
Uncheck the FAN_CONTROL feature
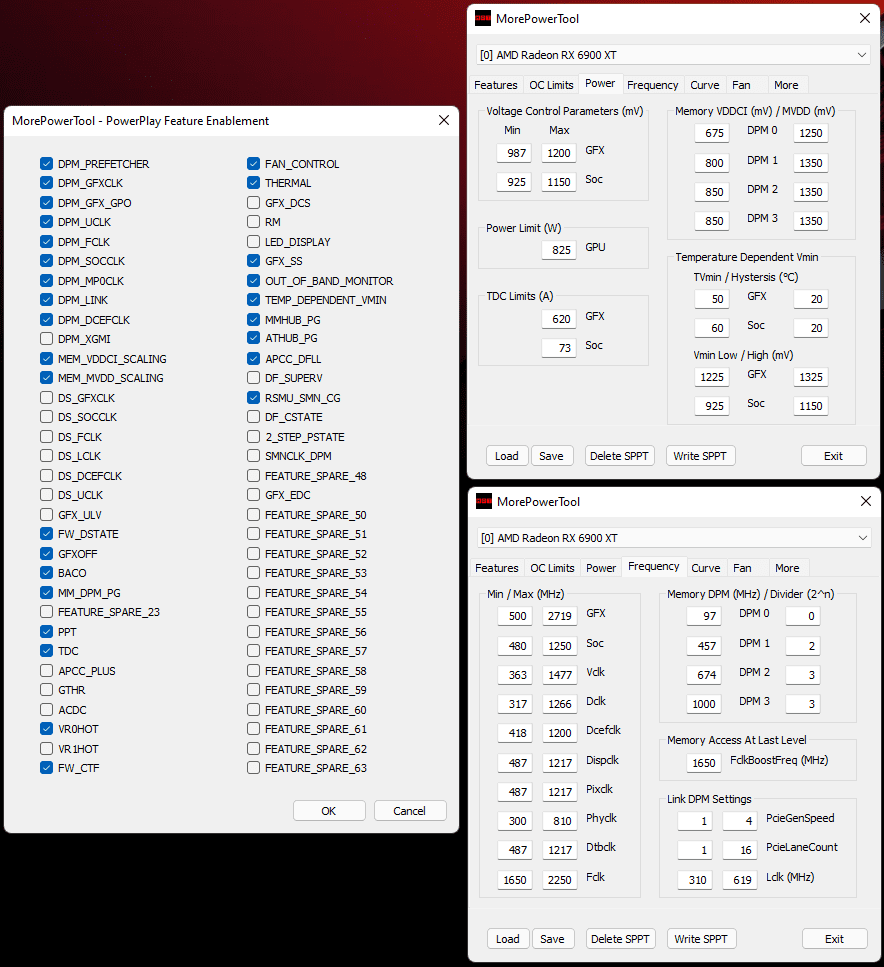pos(253,163)
